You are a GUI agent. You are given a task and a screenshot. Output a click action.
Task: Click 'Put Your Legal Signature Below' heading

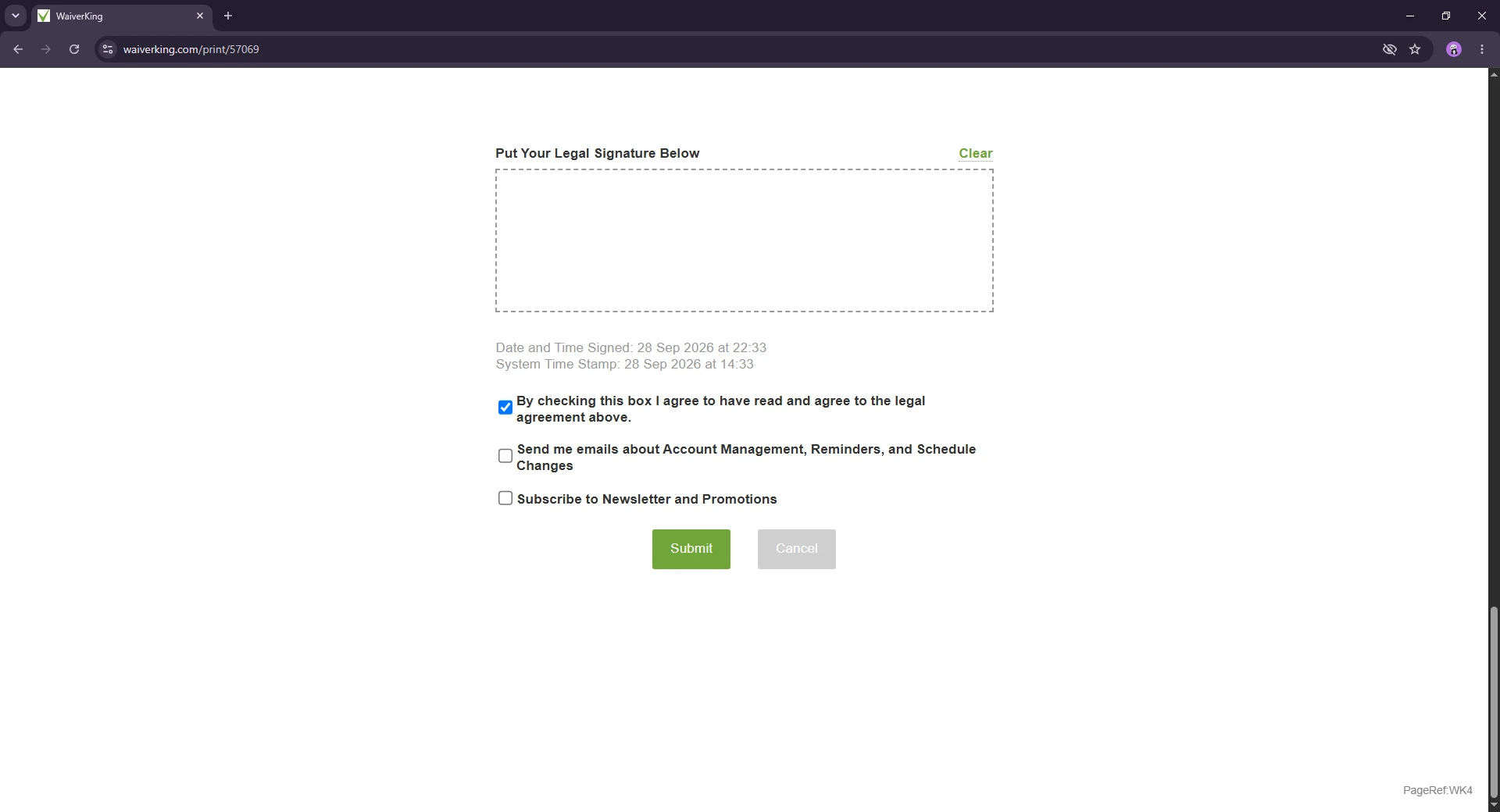coord(598,153)
